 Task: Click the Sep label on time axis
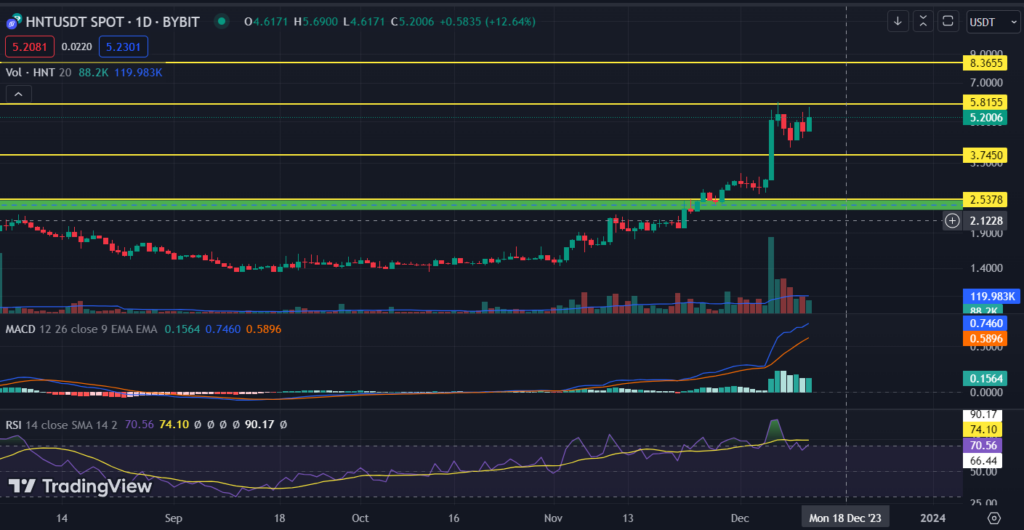(x=173, y=518)
